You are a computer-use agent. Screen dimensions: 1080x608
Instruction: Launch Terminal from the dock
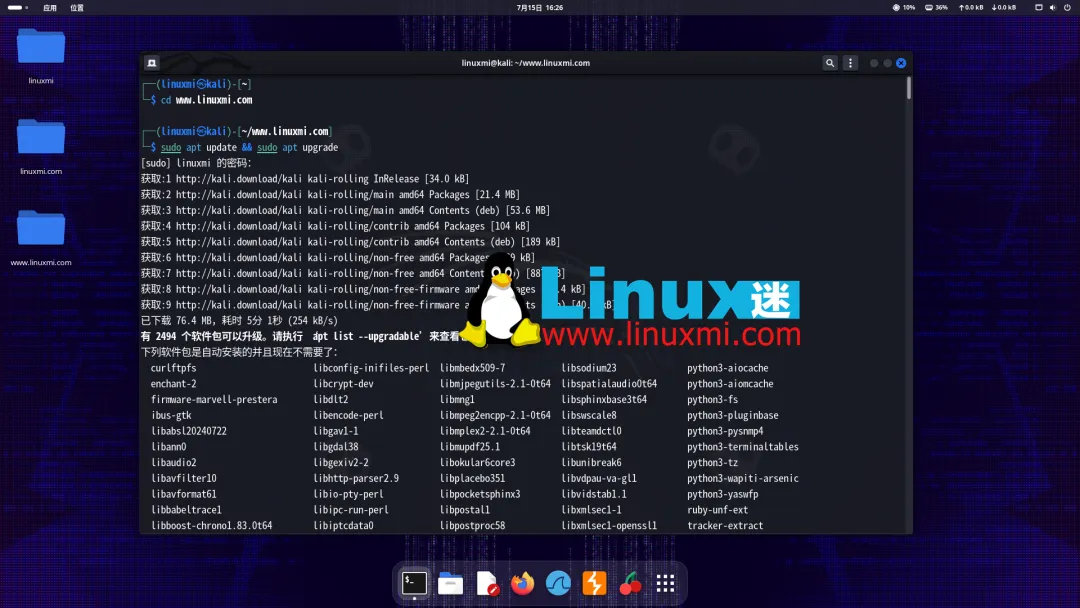pos(414,583)
